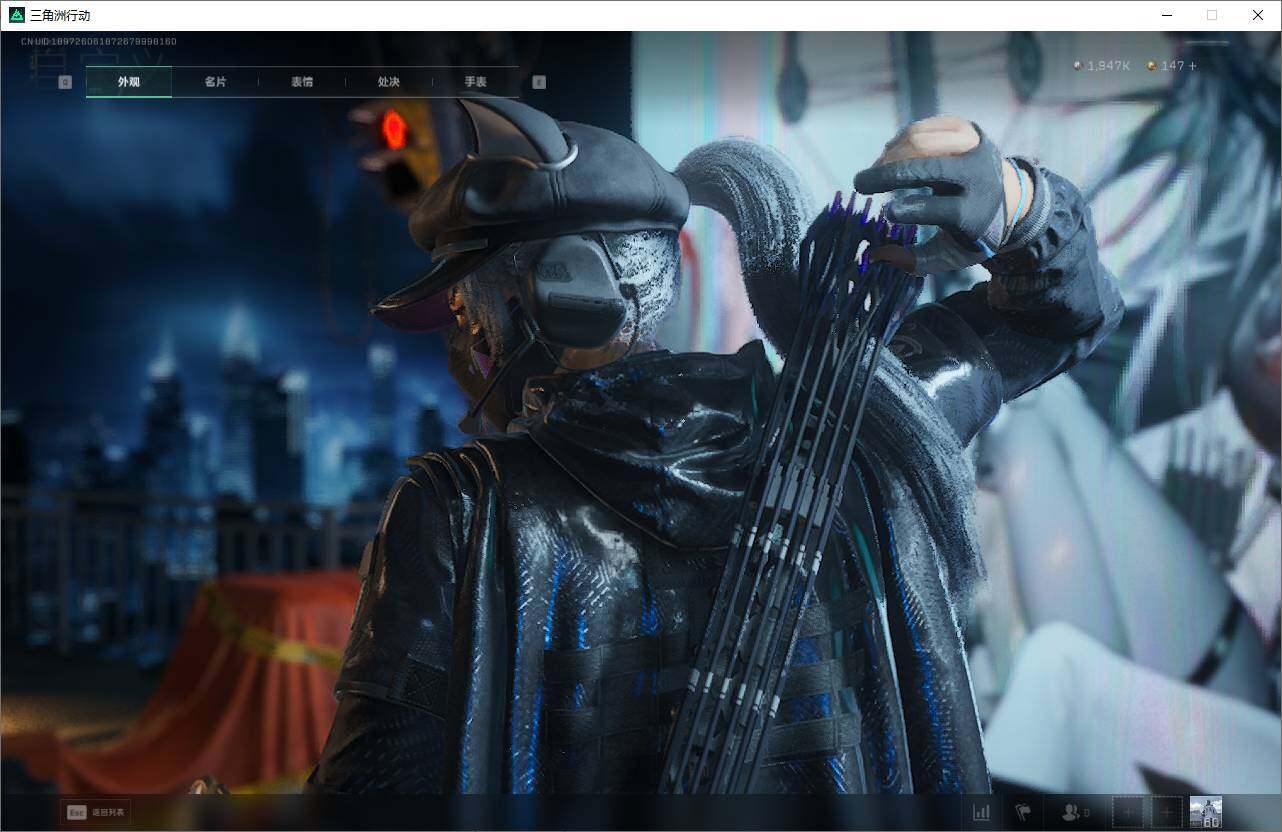Open the player avatar thumbnail
Screen dimensions: 1282x832
pos(1206,812)
